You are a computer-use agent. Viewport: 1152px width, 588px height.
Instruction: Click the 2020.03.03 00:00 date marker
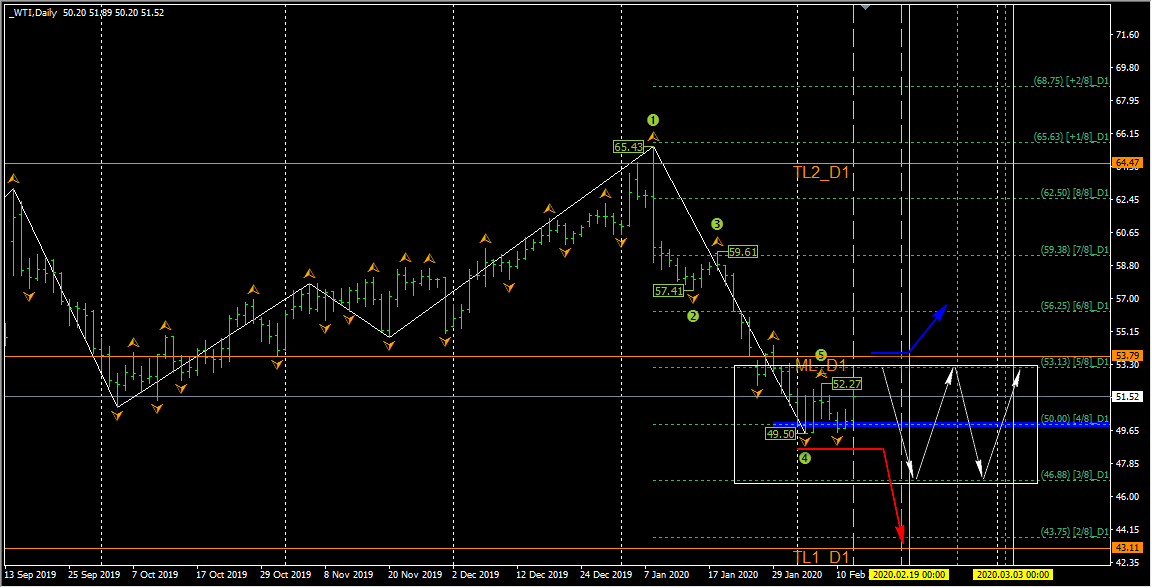click(x=1012, y=575)
